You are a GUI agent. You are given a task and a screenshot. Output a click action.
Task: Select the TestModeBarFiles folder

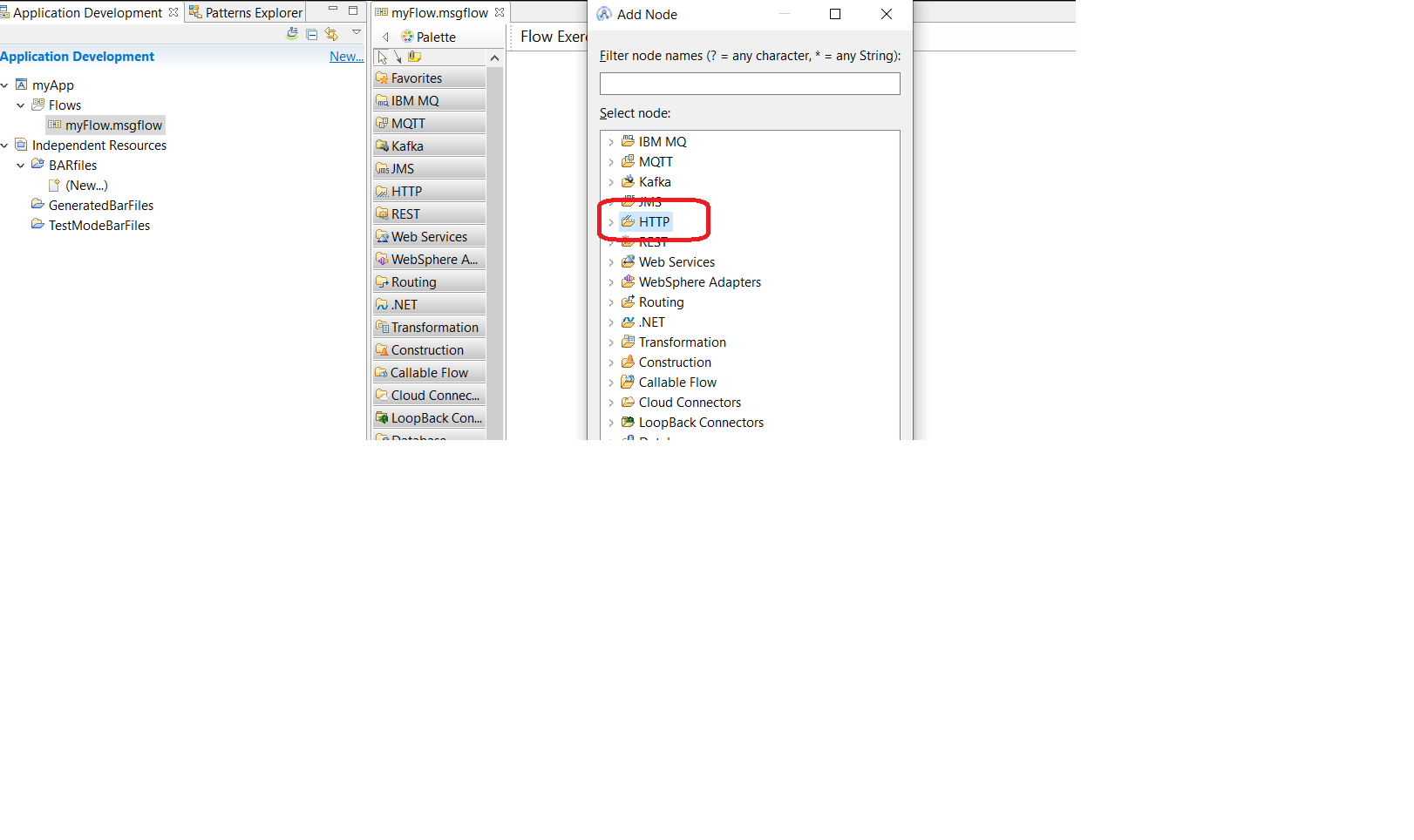[91, 226]
